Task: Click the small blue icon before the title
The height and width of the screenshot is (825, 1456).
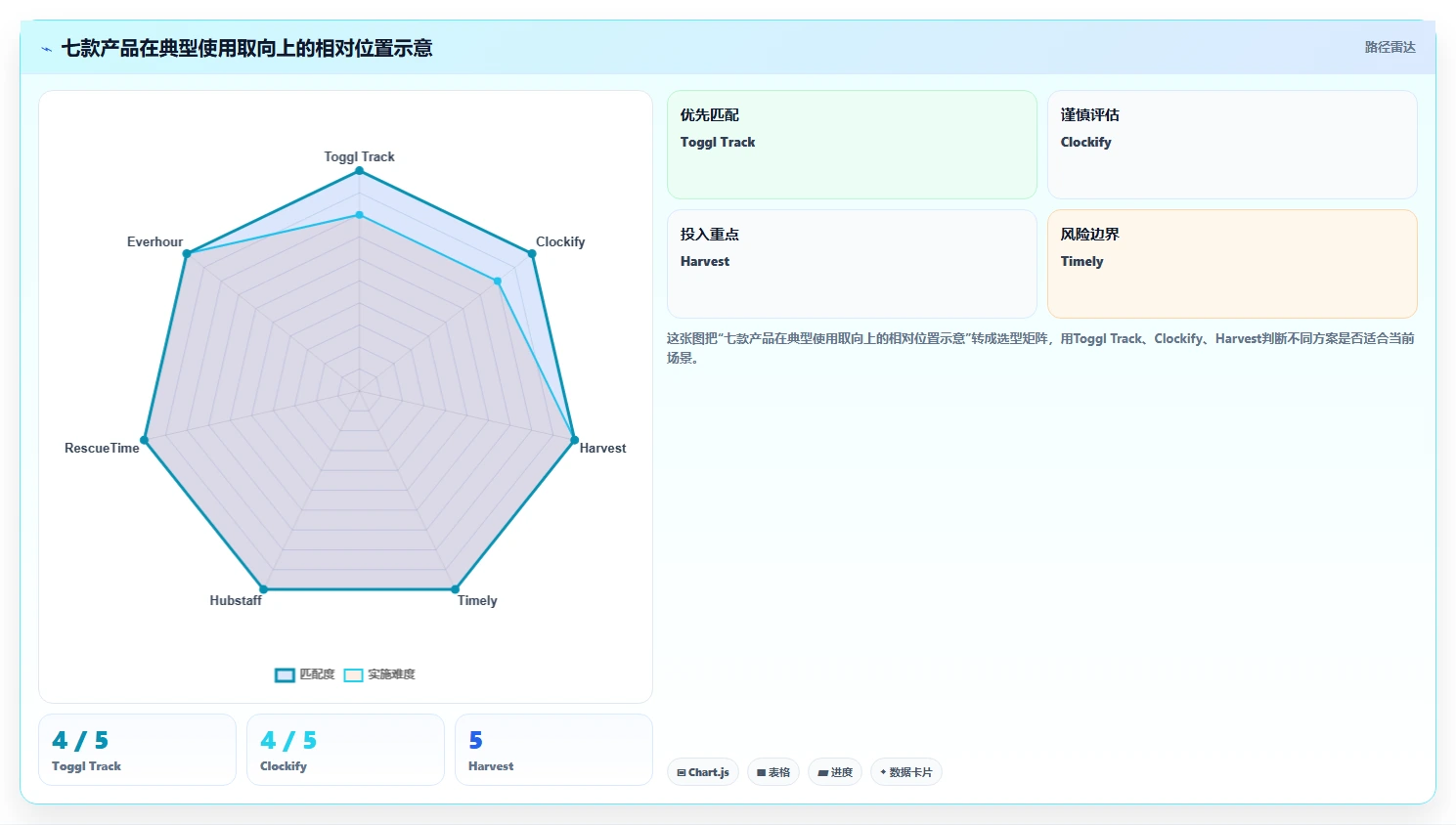Action: click(x=46, y=49)
